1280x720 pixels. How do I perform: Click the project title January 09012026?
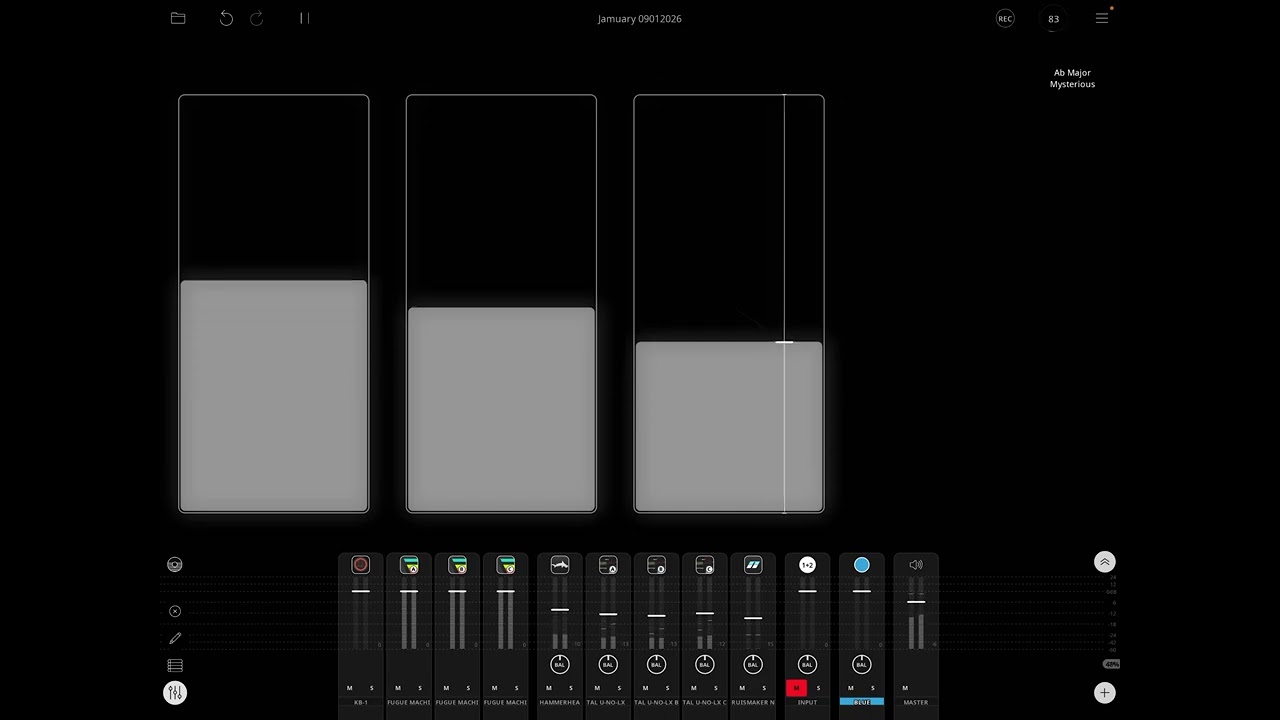tap(640, 19)
